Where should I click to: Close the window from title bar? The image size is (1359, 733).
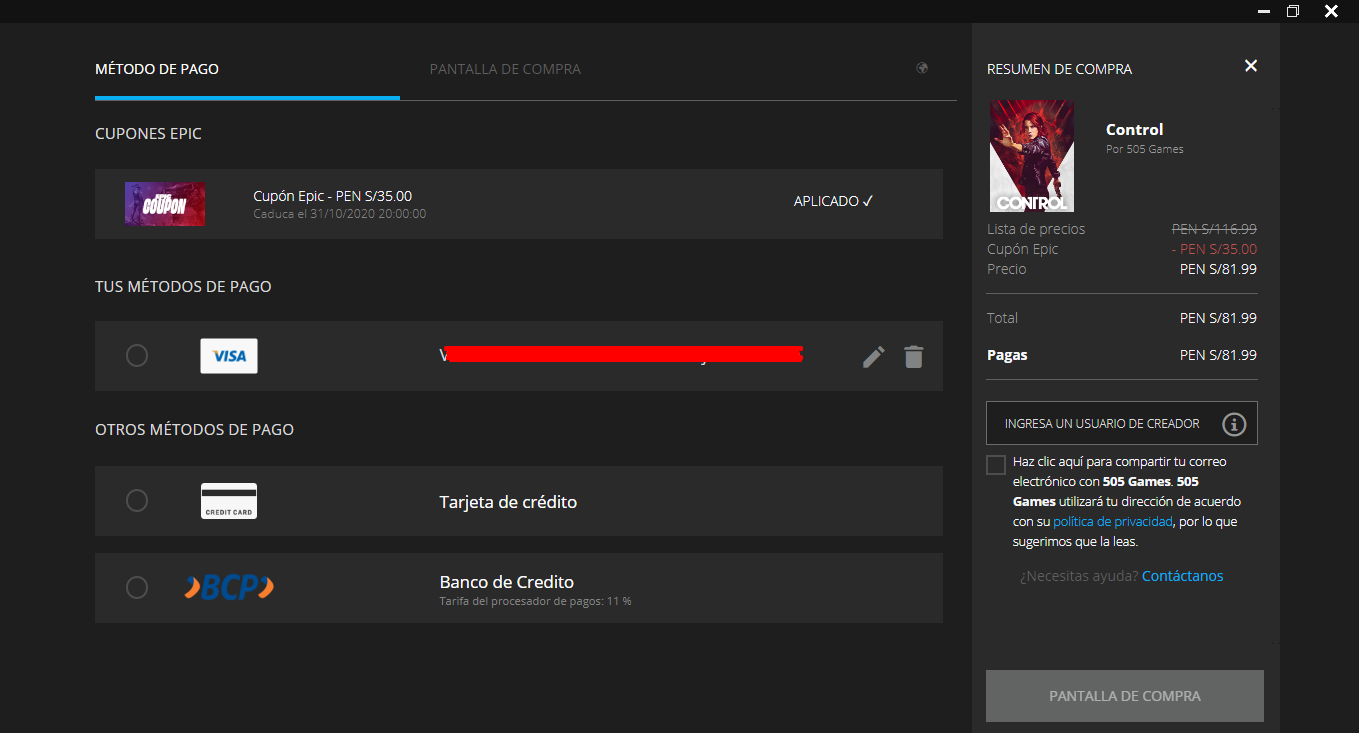point(1331,11)
